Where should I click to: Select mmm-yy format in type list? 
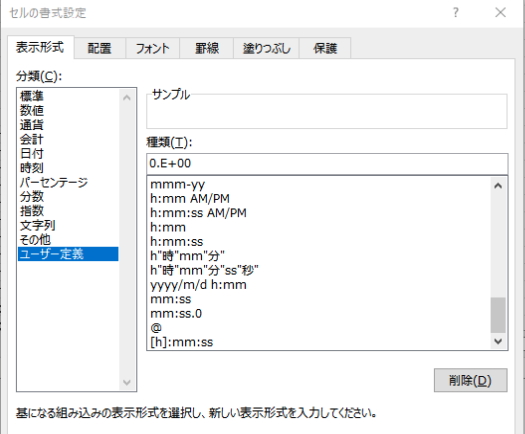click(319, 184)
